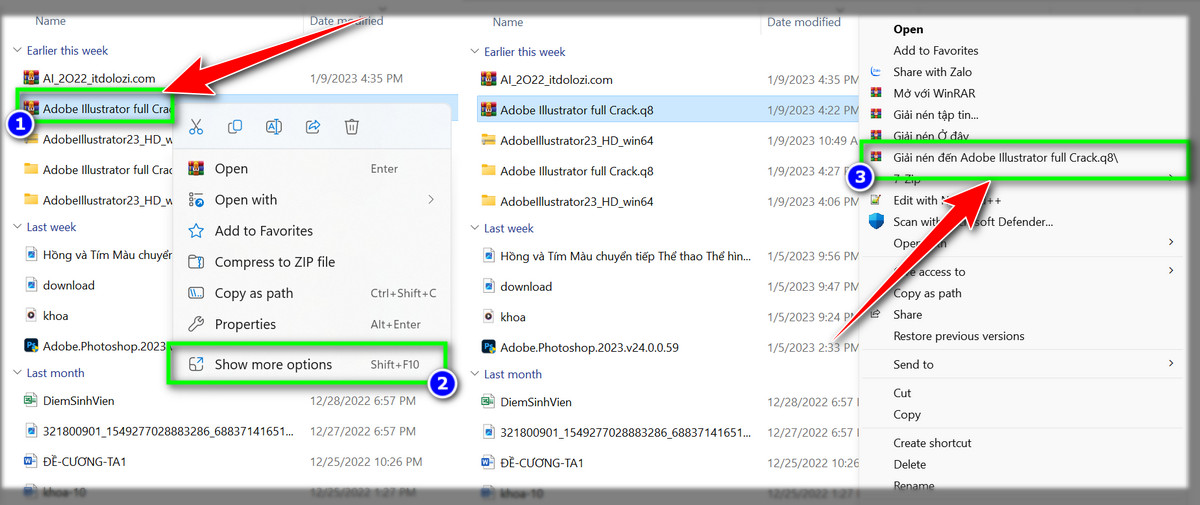1200x505 pixels.
Task: Click the Excel icon of DiemSinhVien in the right window
Action: click(488, 402)
